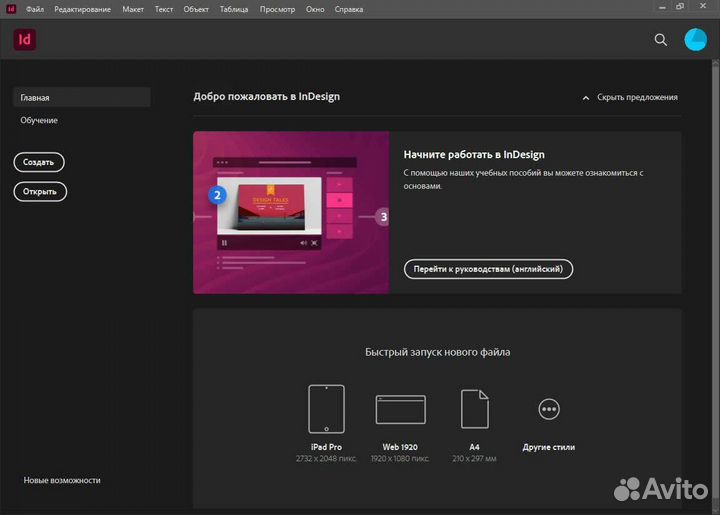Click the Создать button
This screenshot has height=515, width=720.
pyautogui.click(x=39, y=162)
